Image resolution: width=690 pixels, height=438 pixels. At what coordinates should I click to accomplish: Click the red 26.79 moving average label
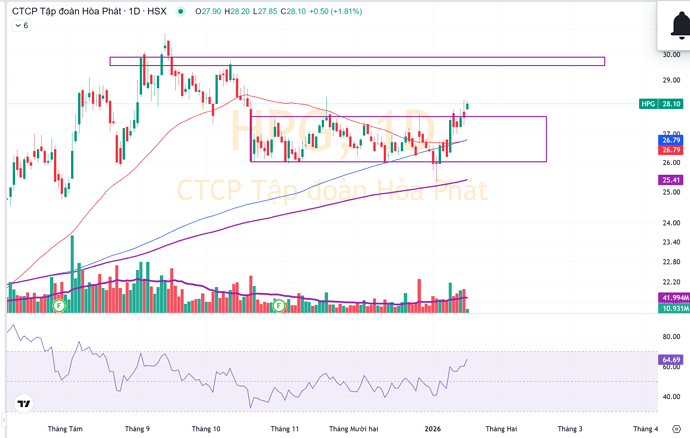[671, 150]
